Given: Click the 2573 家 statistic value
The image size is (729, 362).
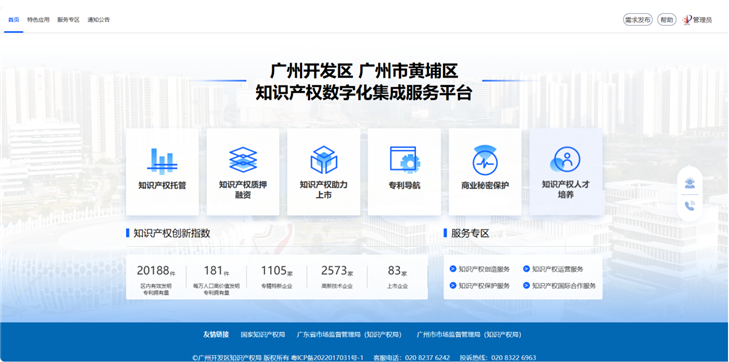Looking at the screenshot, I should point(338,271).
